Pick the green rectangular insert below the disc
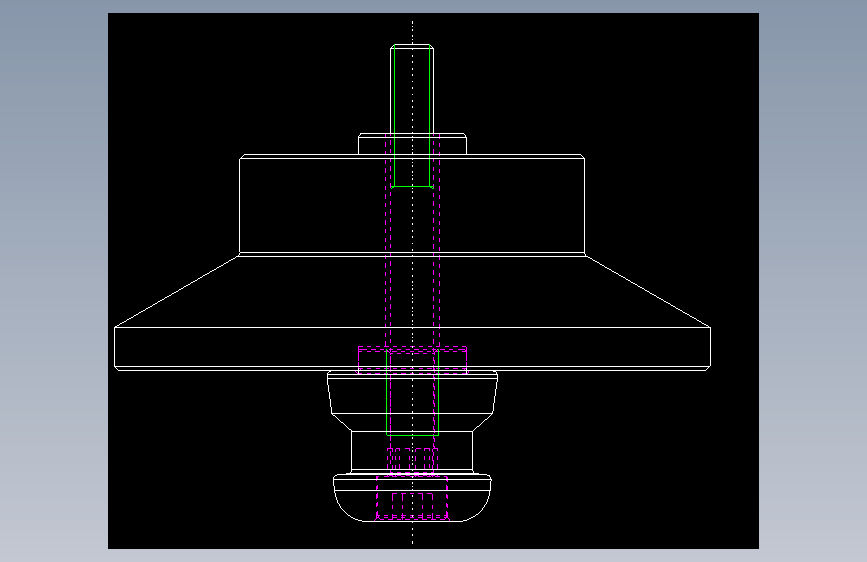This screenshot has width=867, height=562. tap(412, 392)
